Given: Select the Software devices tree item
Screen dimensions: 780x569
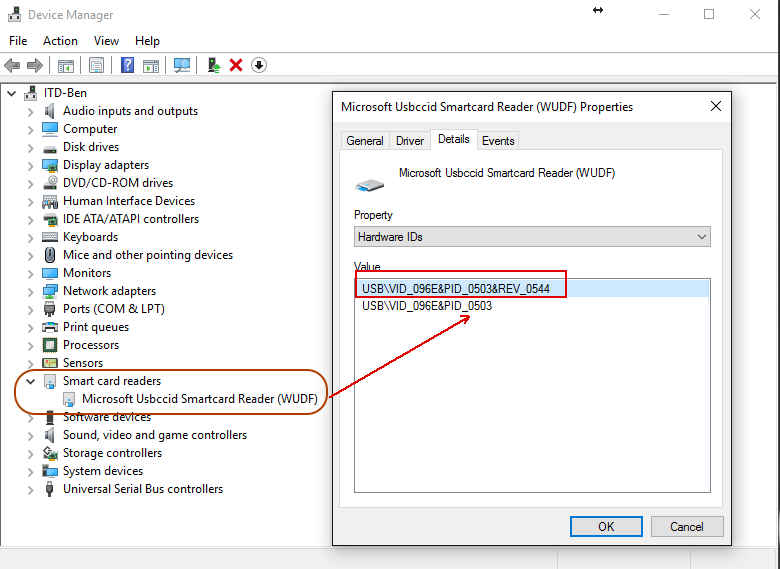Looking at the screenshot, I should [107, 417].
